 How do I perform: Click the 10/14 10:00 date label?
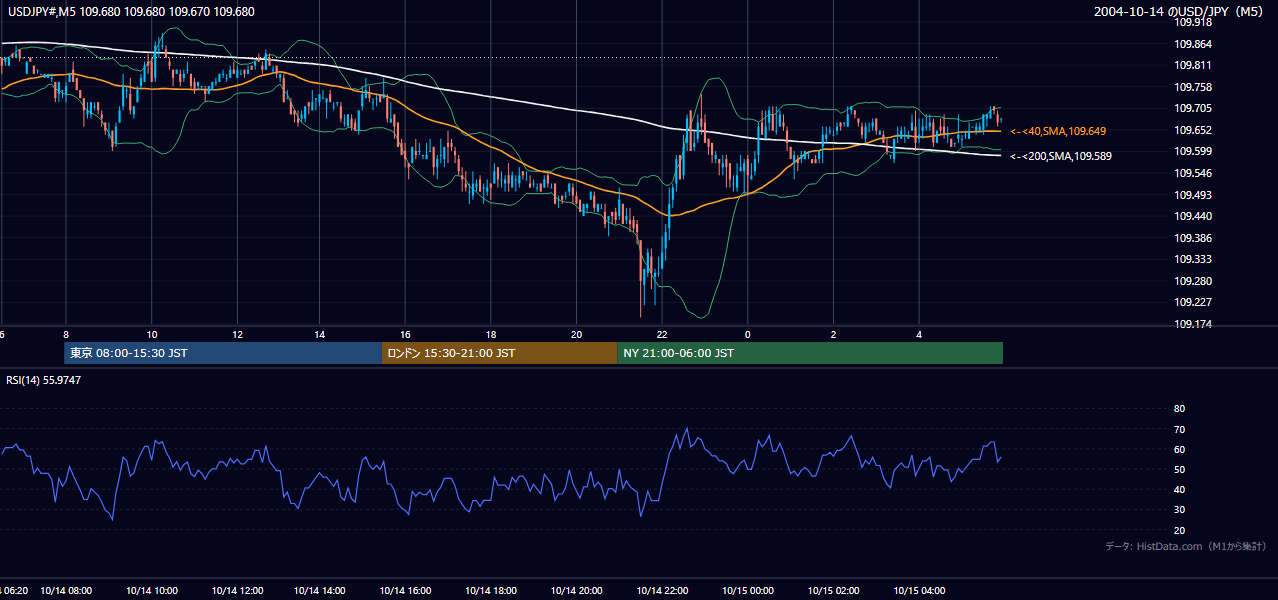point(152,591)
